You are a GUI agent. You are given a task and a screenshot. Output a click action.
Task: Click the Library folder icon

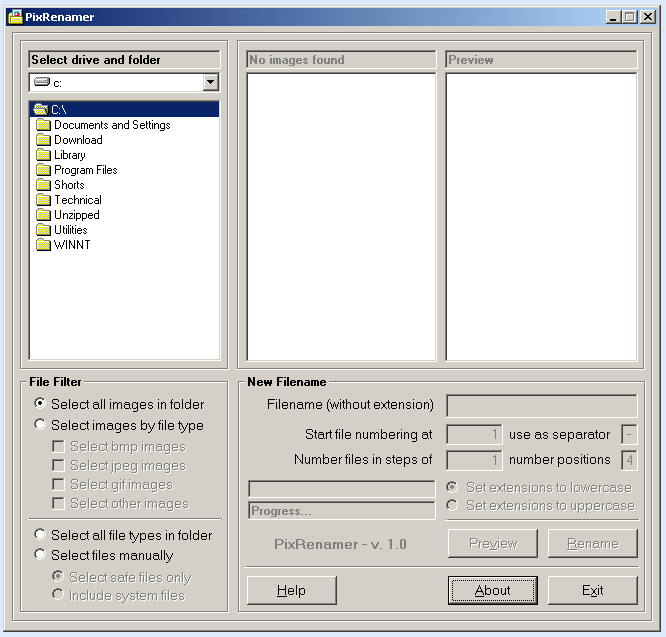point(43,155)
